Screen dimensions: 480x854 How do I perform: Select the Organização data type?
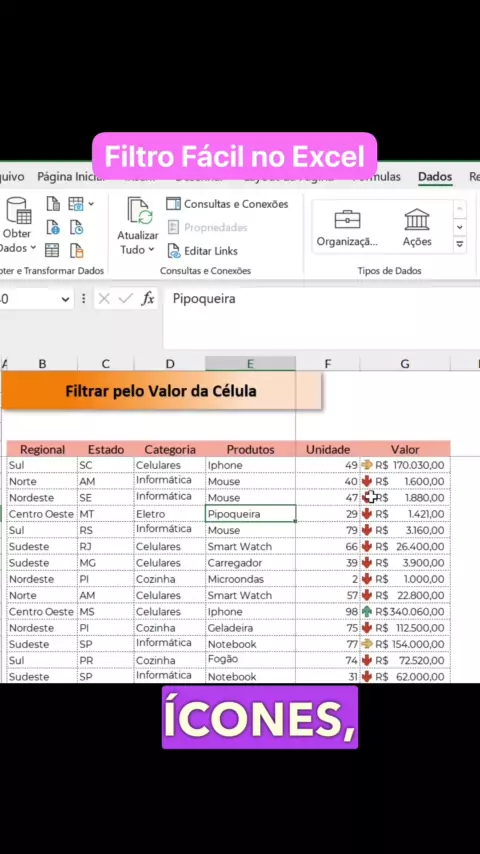tap(347, 228)
